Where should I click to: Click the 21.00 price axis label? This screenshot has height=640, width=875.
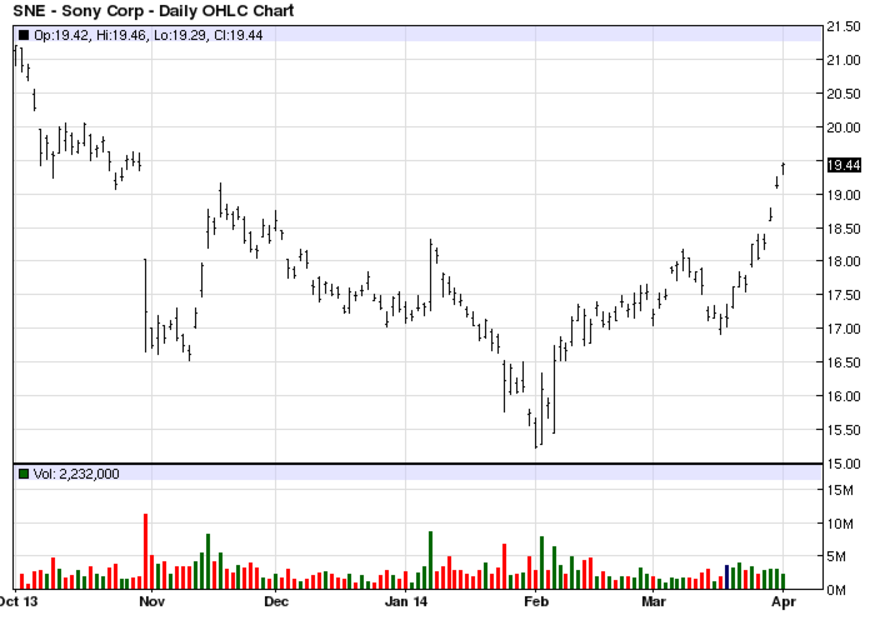point(843,60)
